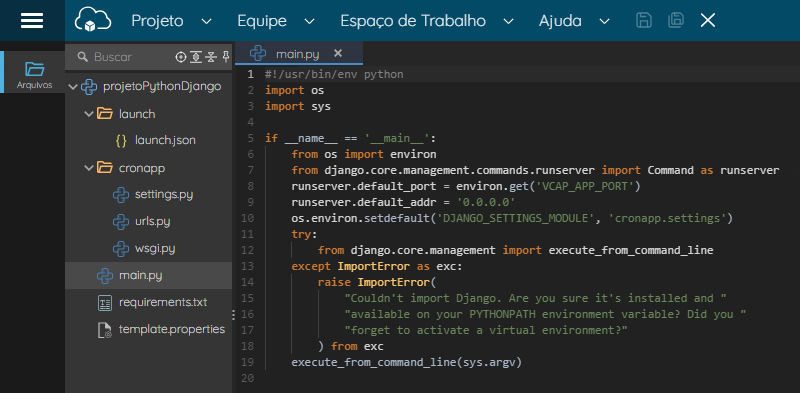Image resolution: width=800 pixels, height=393 pixels.
Task: Open the hamburger main menu
Action: coord(32,20)
